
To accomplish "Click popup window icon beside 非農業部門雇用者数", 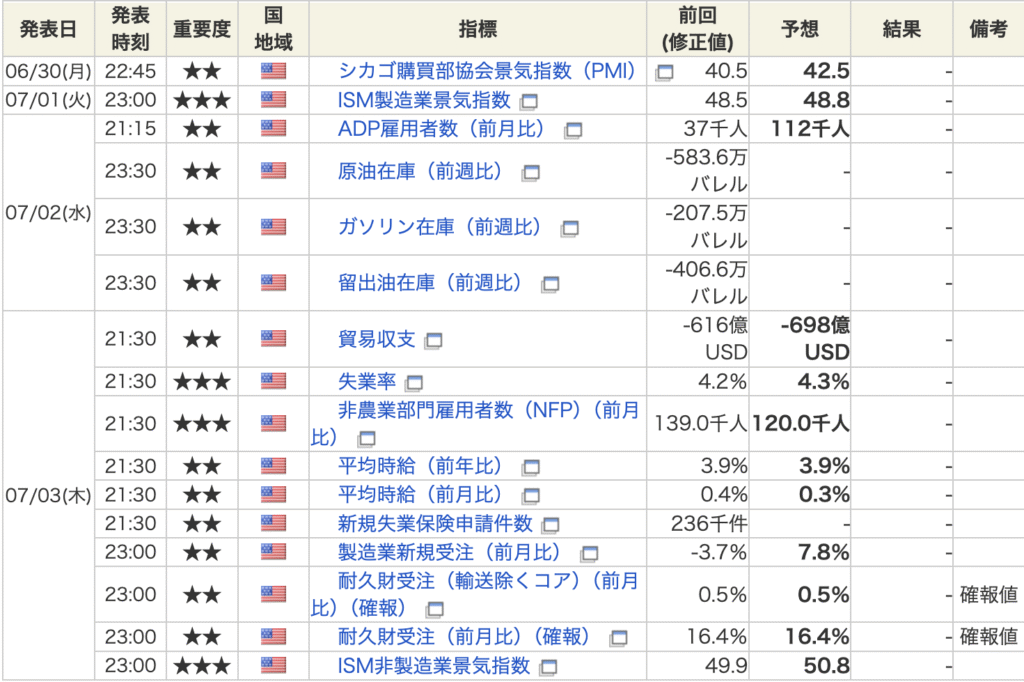I will point(367,438).
